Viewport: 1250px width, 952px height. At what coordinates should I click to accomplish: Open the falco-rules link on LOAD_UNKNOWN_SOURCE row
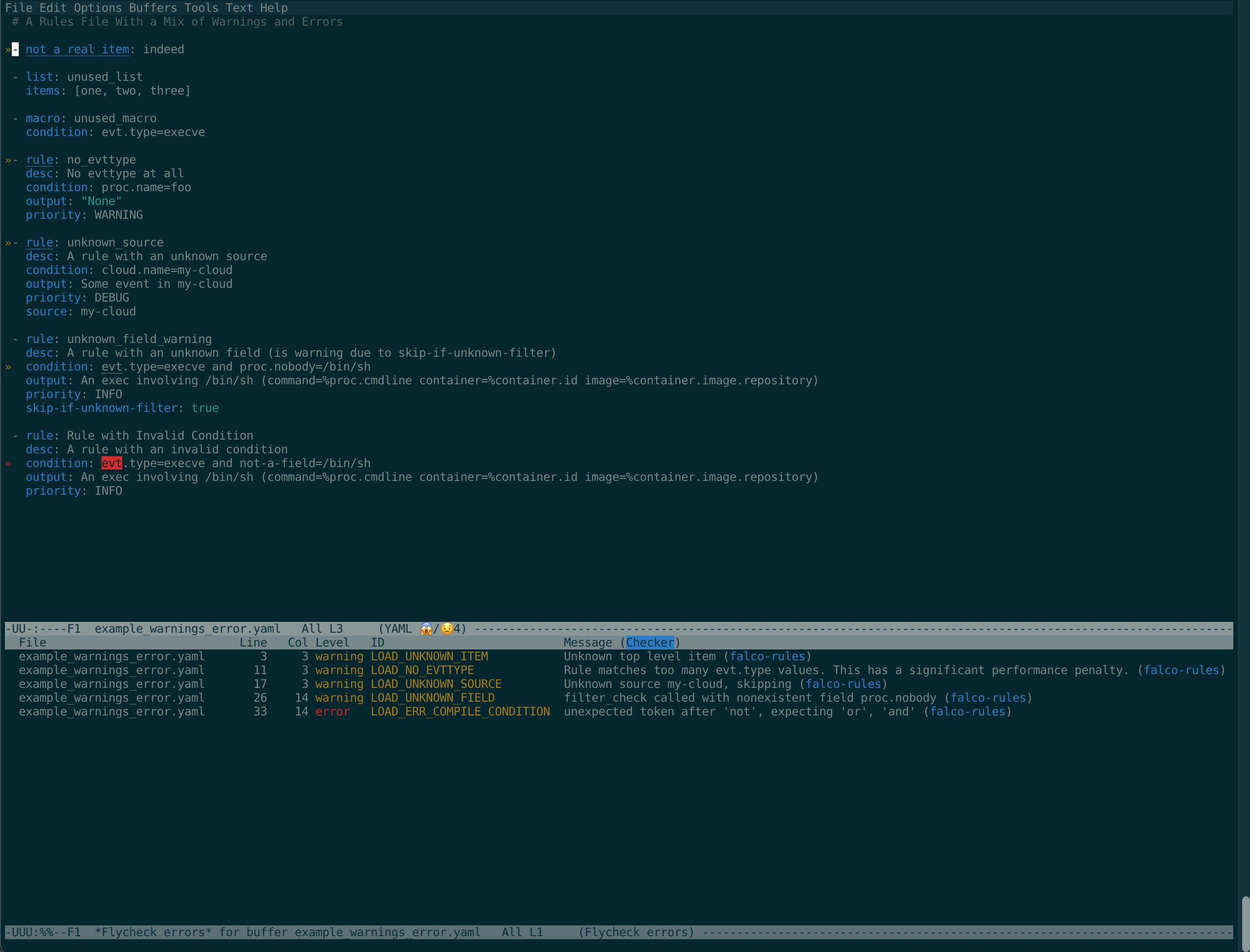843,684
